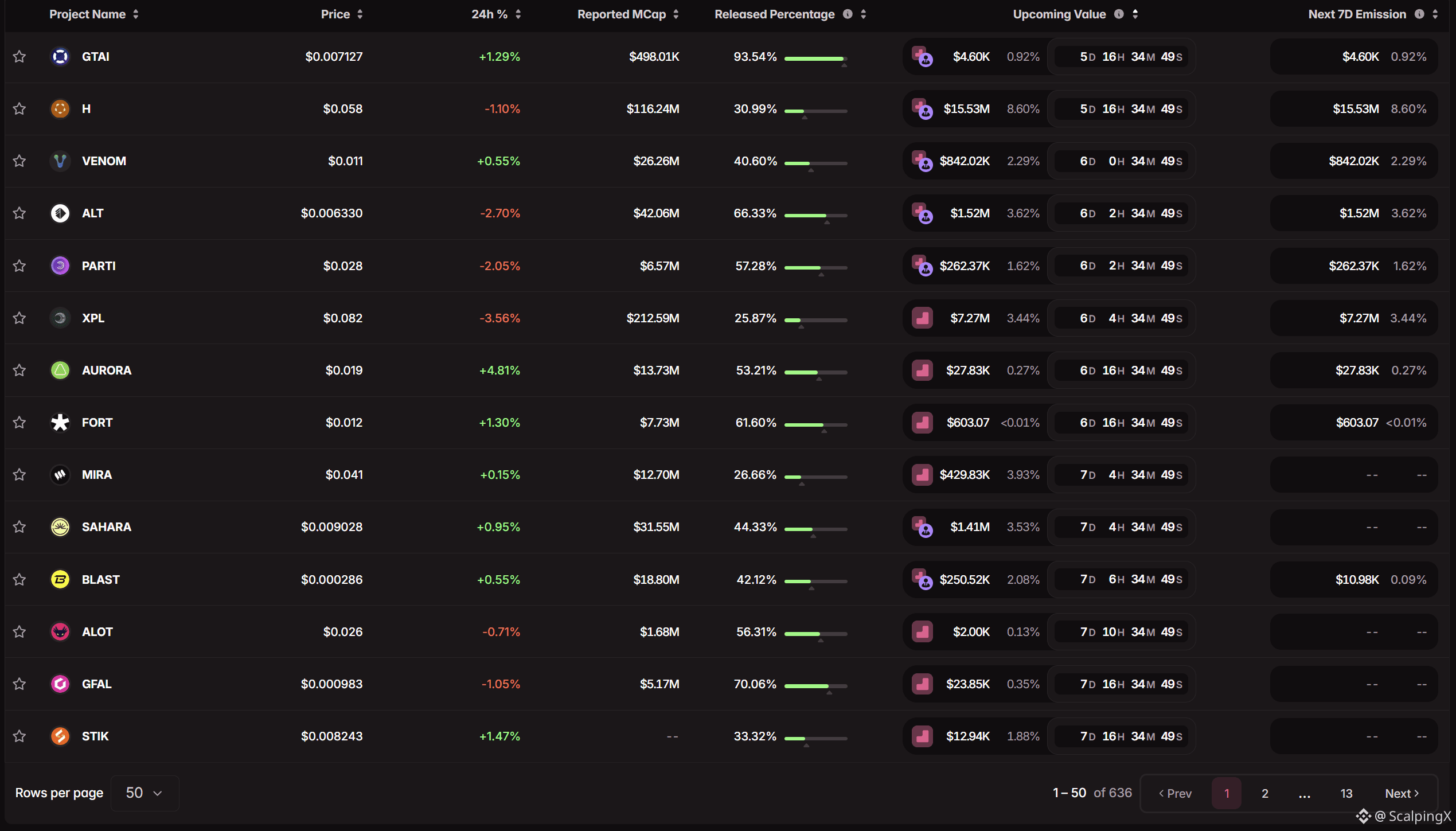Star the VENOM row
The width and height of the screenshot is (1456, 831).
click(19, 161)
